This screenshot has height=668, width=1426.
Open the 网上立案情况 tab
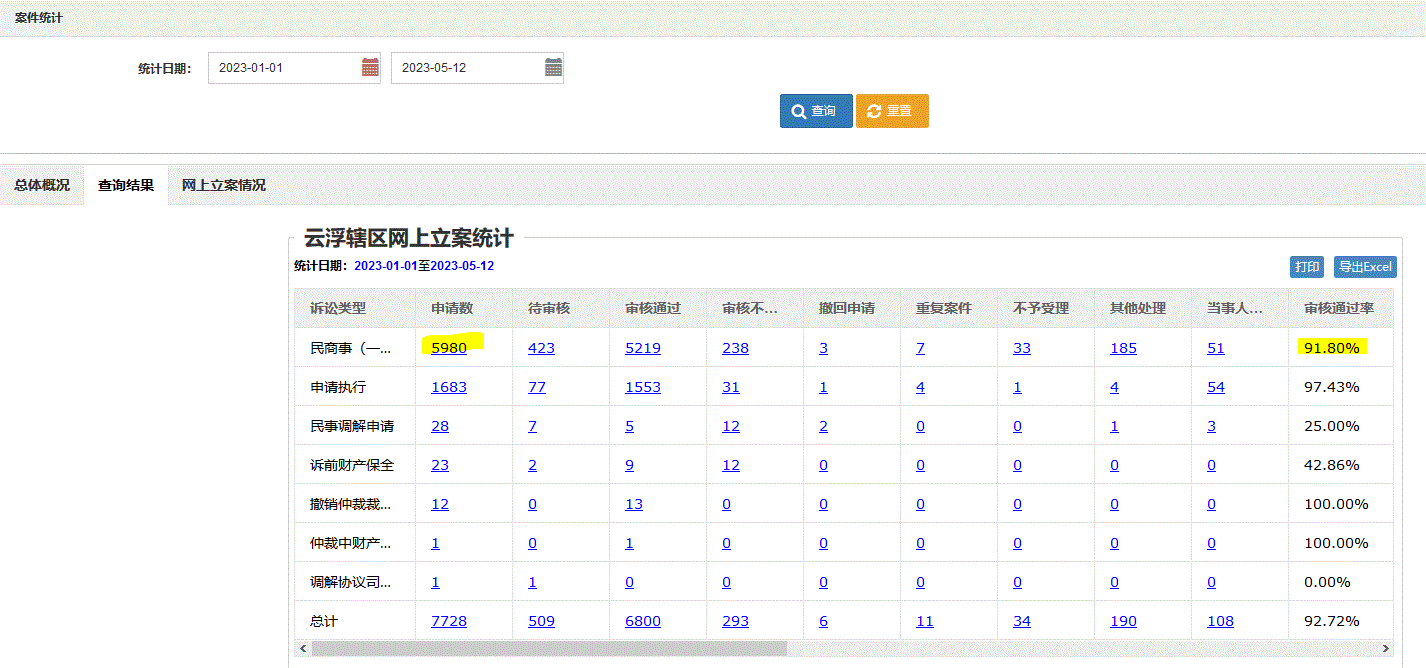point(224,185)
